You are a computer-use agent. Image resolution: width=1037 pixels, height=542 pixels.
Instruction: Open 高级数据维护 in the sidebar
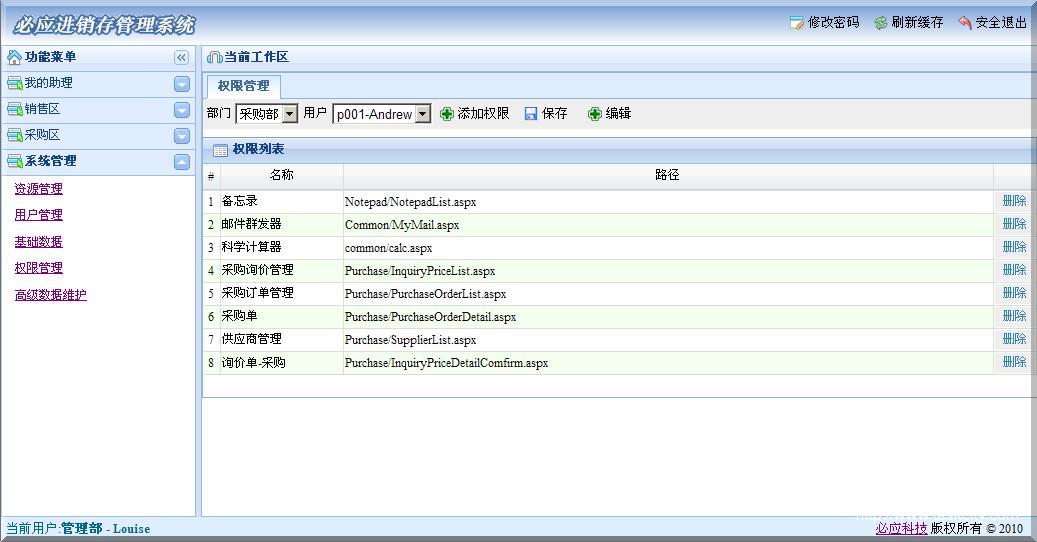point(50,295)
